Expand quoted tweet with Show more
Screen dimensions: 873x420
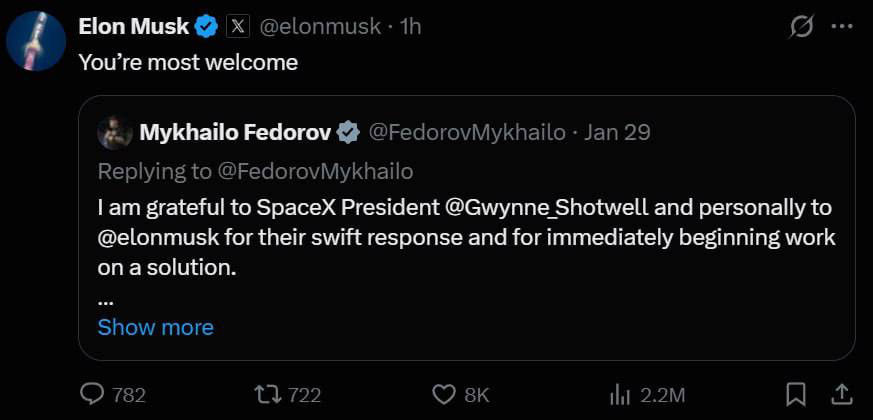click(x=155, y=327)
